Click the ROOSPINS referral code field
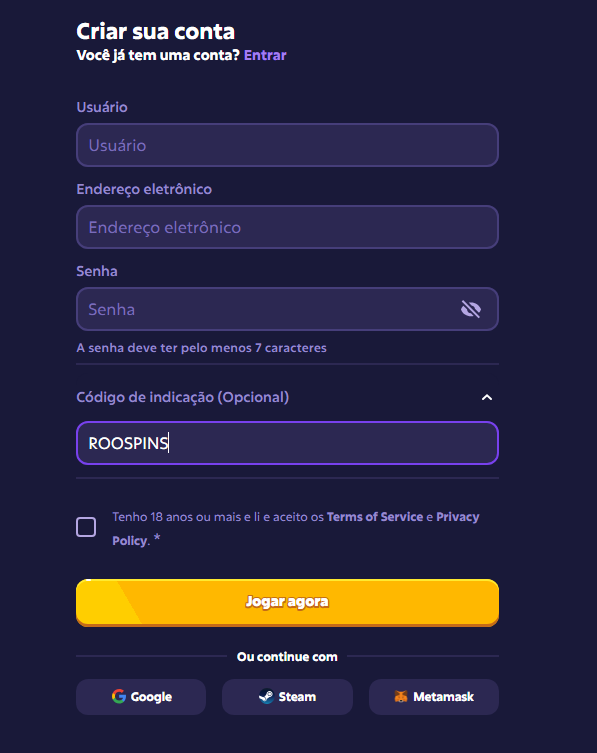Image resolution: width=597 pixels, height=753 pixels. (x=287, y=443)
